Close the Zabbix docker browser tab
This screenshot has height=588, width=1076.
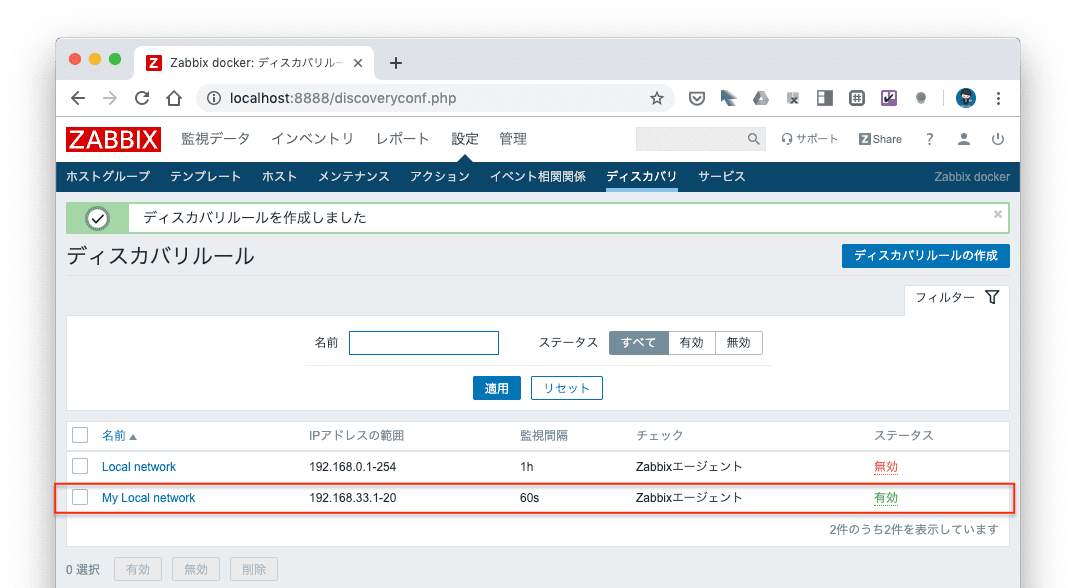pos(358,63)
